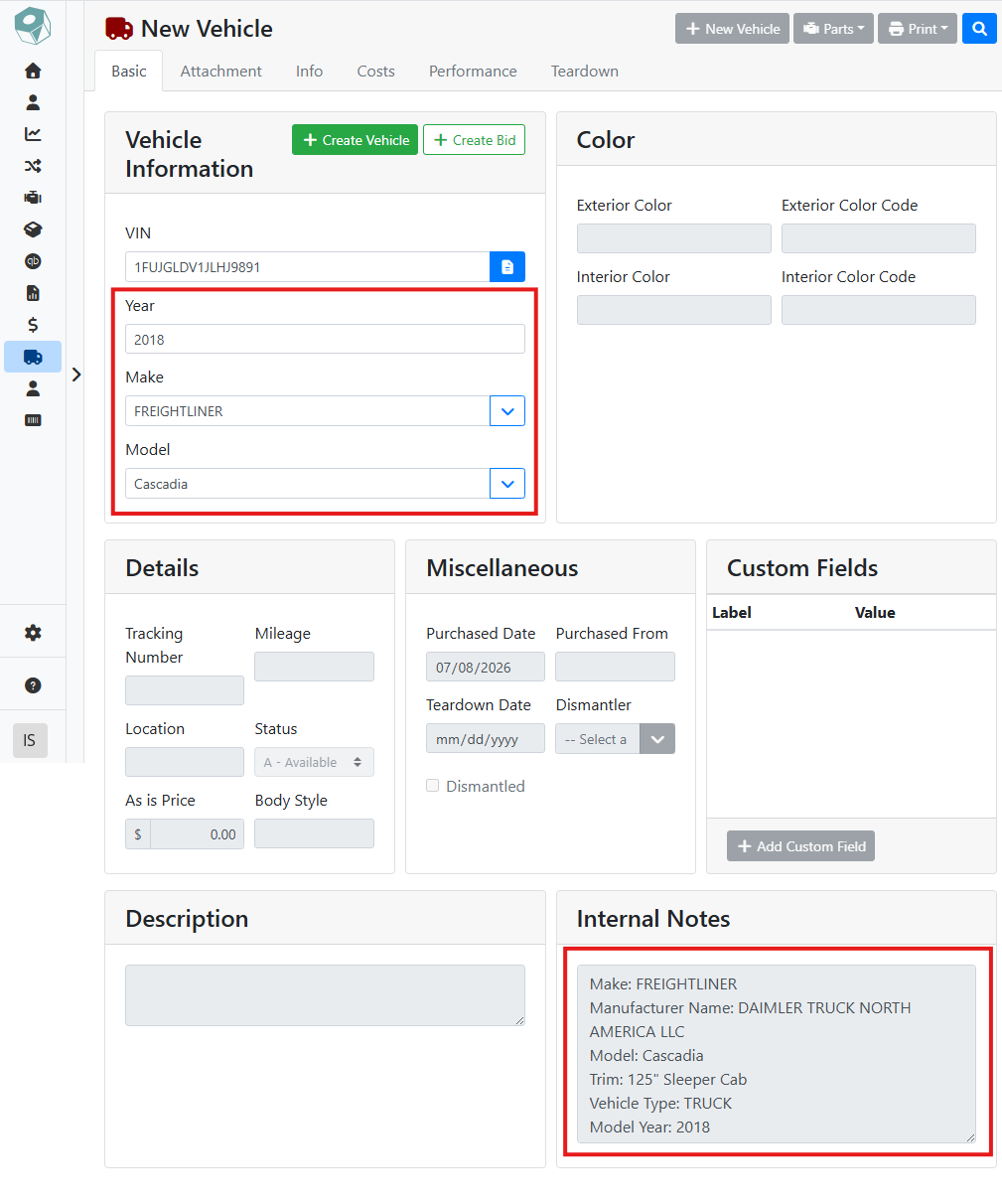Screen dimensions: 1002x1204
Task: Click the Mileage field
Action: tap(314, 667)
